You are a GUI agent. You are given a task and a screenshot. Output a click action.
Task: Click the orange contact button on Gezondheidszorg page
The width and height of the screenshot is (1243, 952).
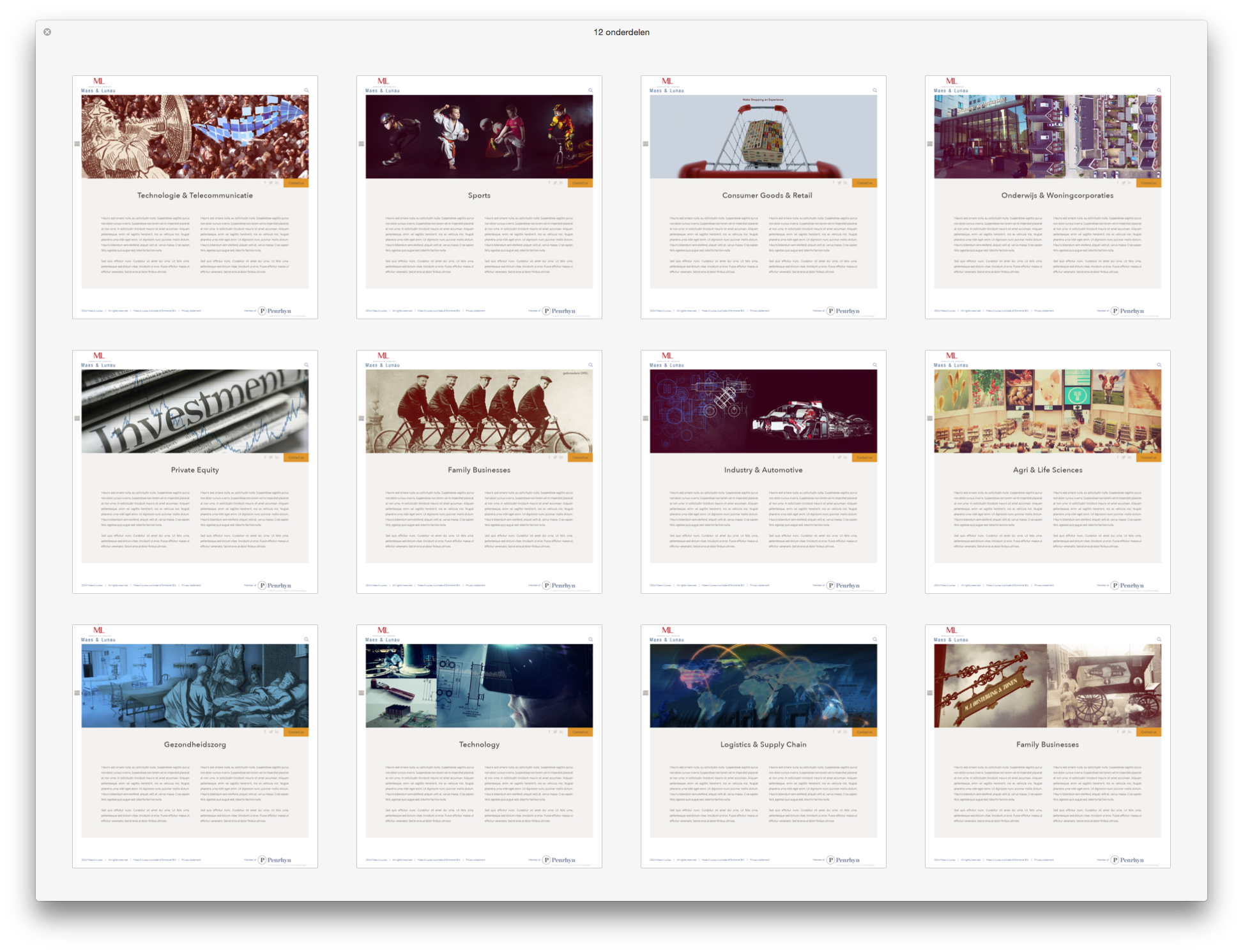296,732
